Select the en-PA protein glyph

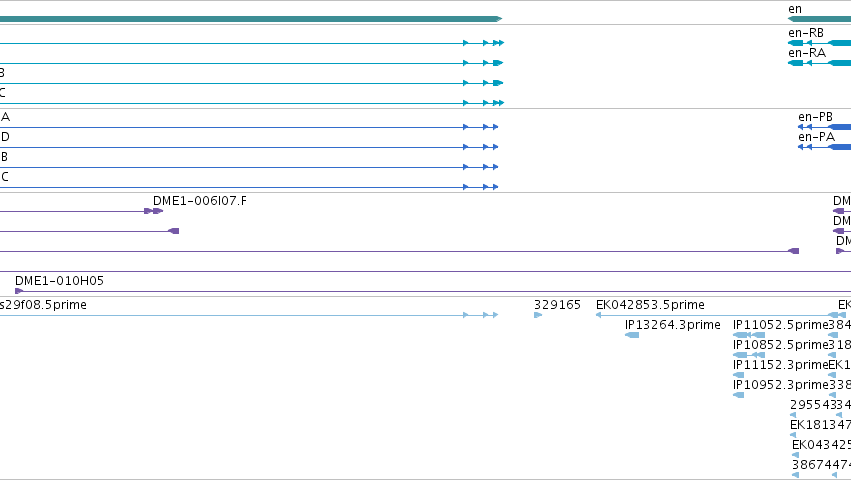coord(824,147)
